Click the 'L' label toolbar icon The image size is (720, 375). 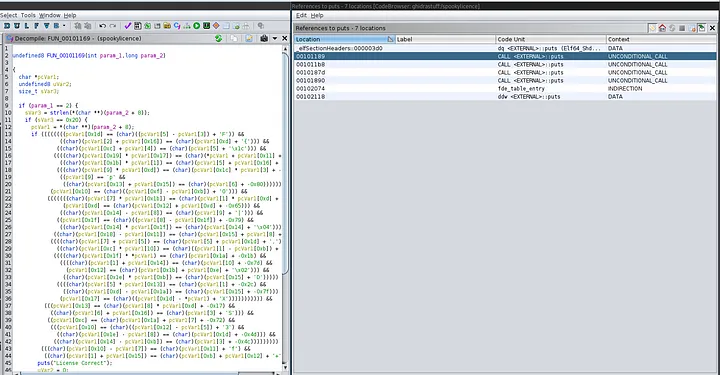tap(27, 26)
